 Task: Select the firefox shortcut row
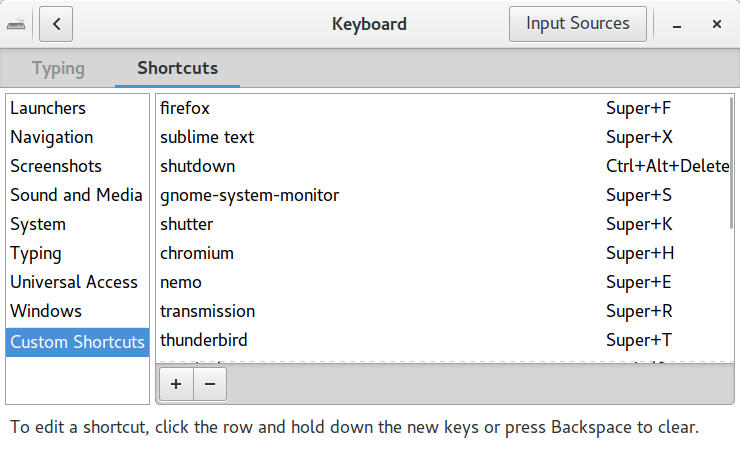[443, 109]
